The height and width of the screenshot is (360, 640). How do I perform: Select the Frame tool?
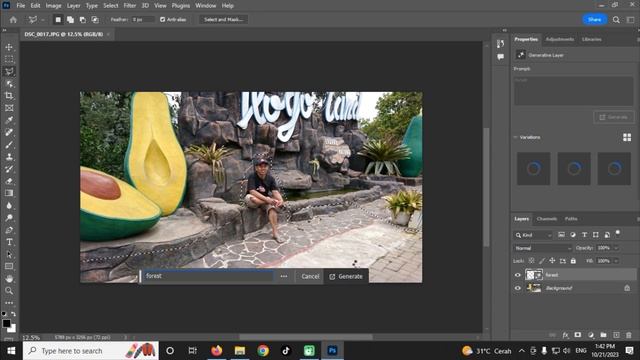coord(9,108)
